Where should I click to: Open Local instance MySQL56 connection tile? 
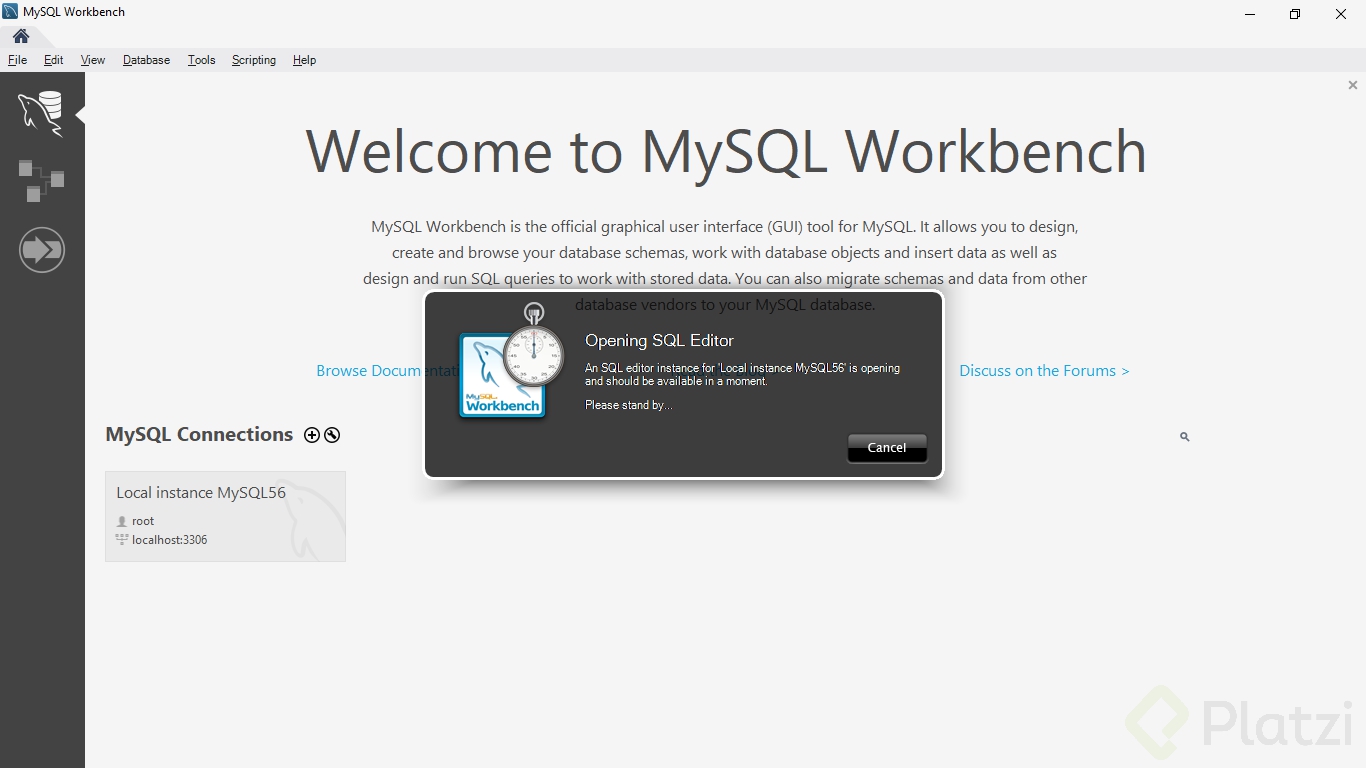(226, 516)
